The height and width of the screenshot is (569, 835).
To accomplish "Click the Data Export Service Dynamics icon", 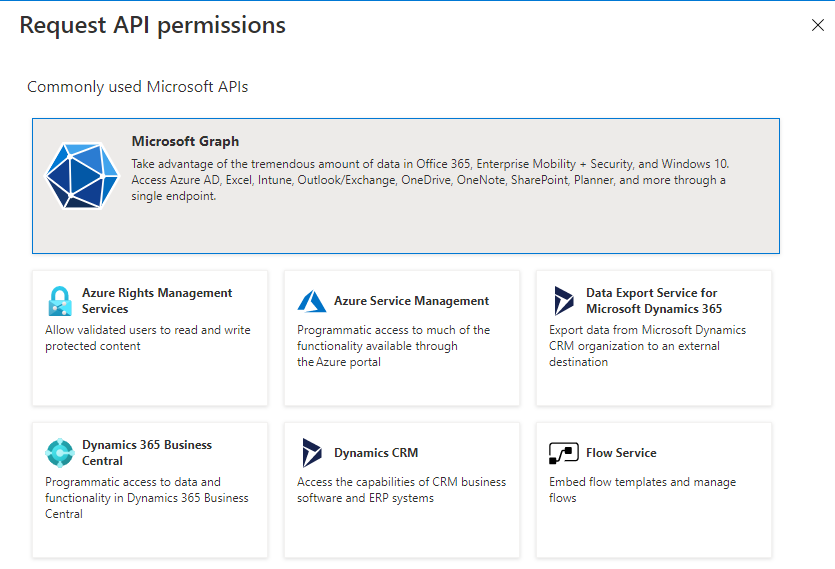I will pyautogui.click(x=563, y=300).
